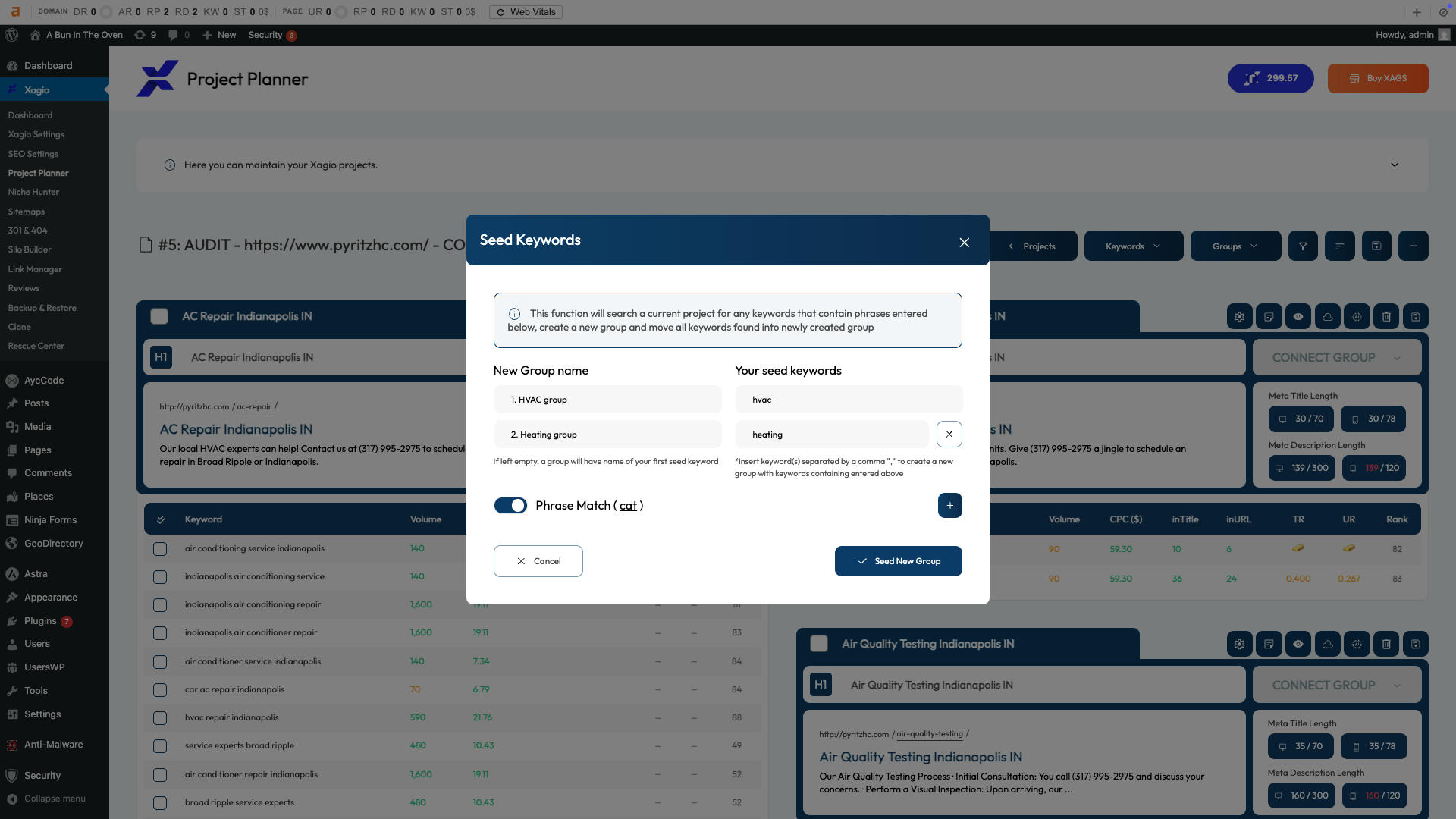Open settings gear for the first group
The image size is (1456, 819).
(x=1239, y=317)
